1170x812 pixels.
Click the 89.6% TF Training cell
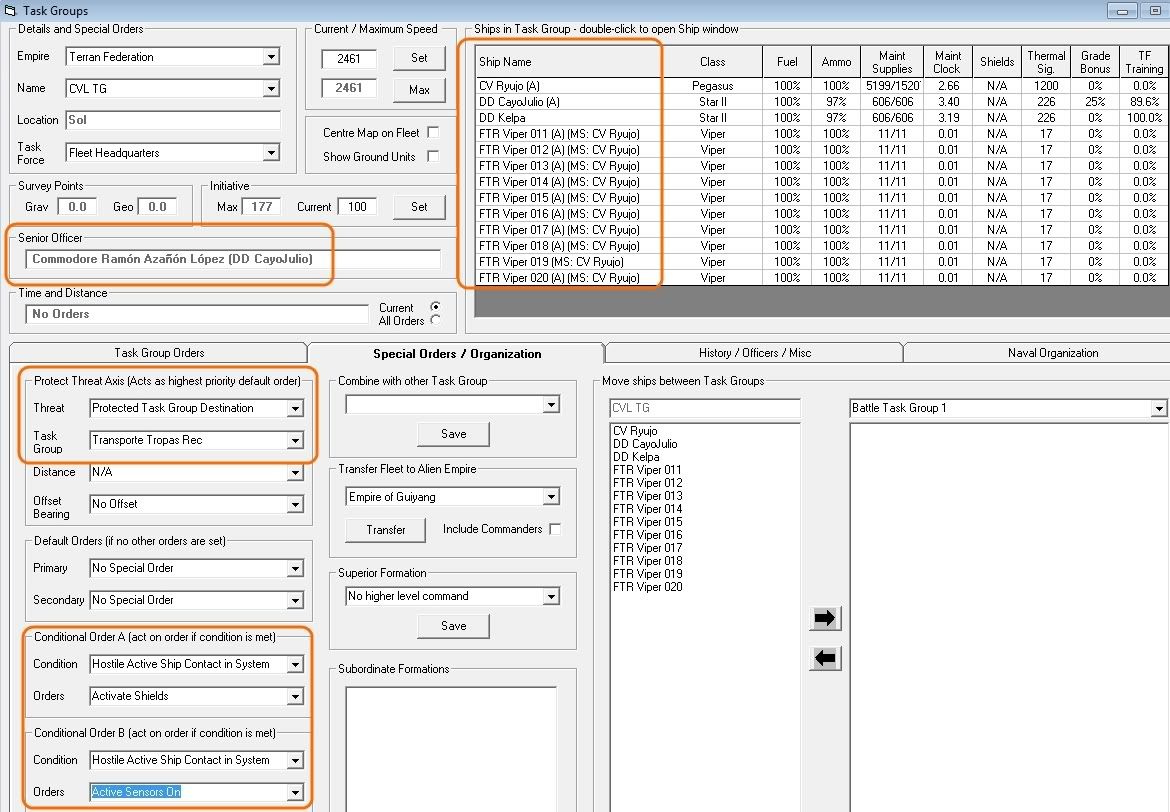1144,102
